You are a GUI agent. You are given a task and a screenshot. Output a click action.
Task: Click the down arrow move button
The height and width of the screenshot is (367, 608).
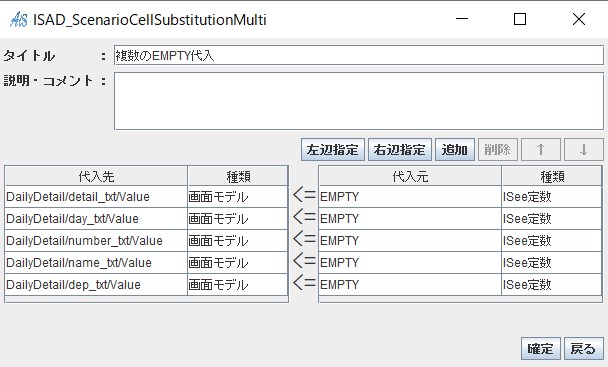point(584,149)
